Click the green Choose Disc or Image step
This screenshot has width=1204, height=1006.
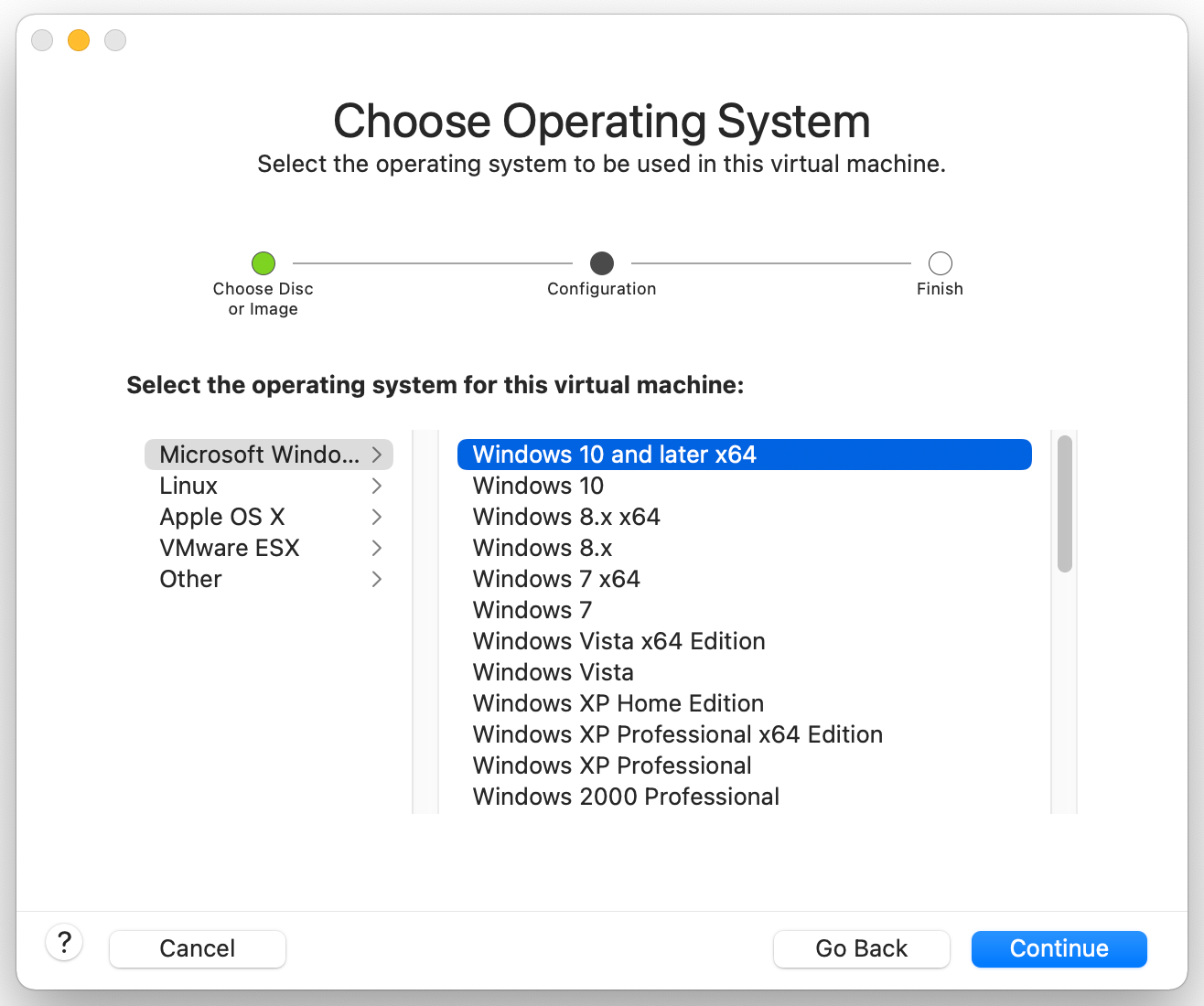click(263, 263)
